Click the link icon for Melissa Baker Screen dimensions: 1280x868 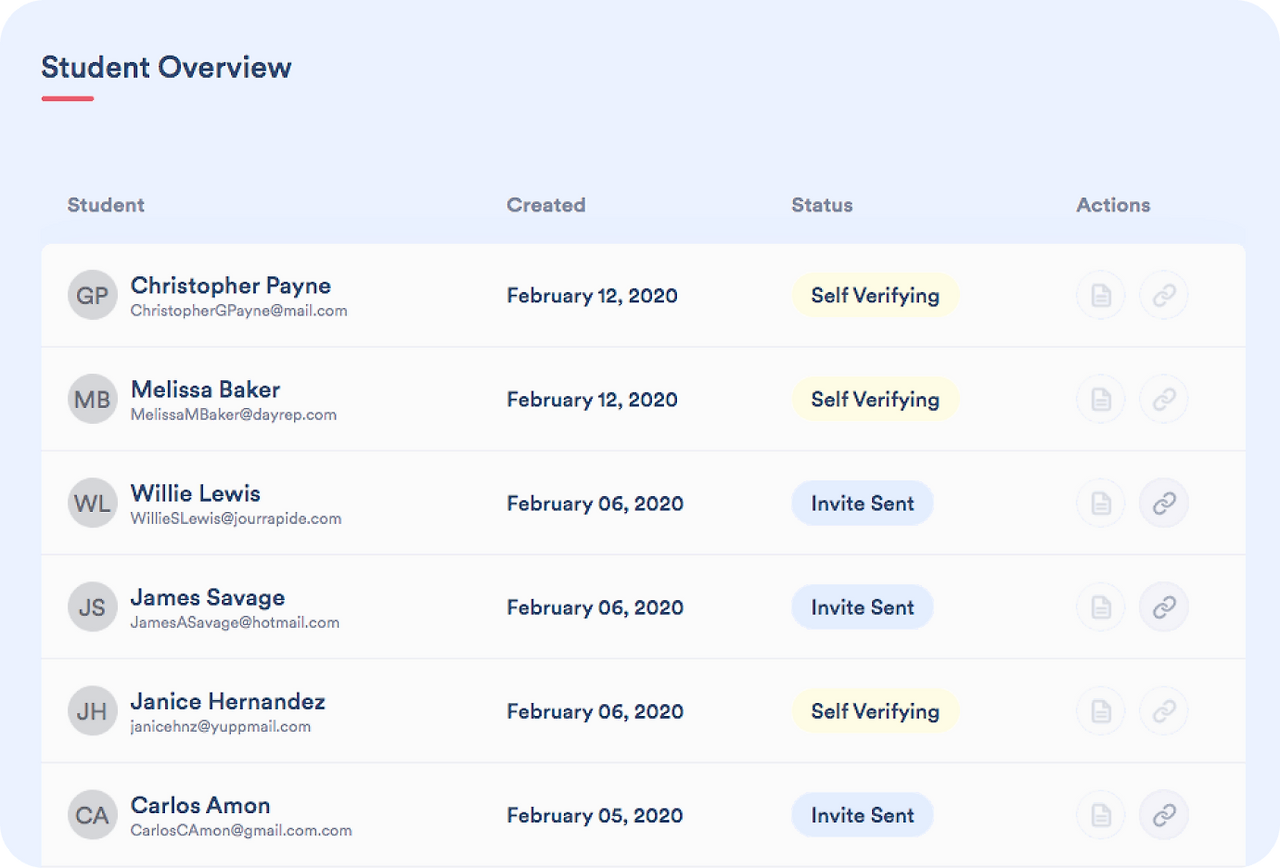[x=1163, y=399]
